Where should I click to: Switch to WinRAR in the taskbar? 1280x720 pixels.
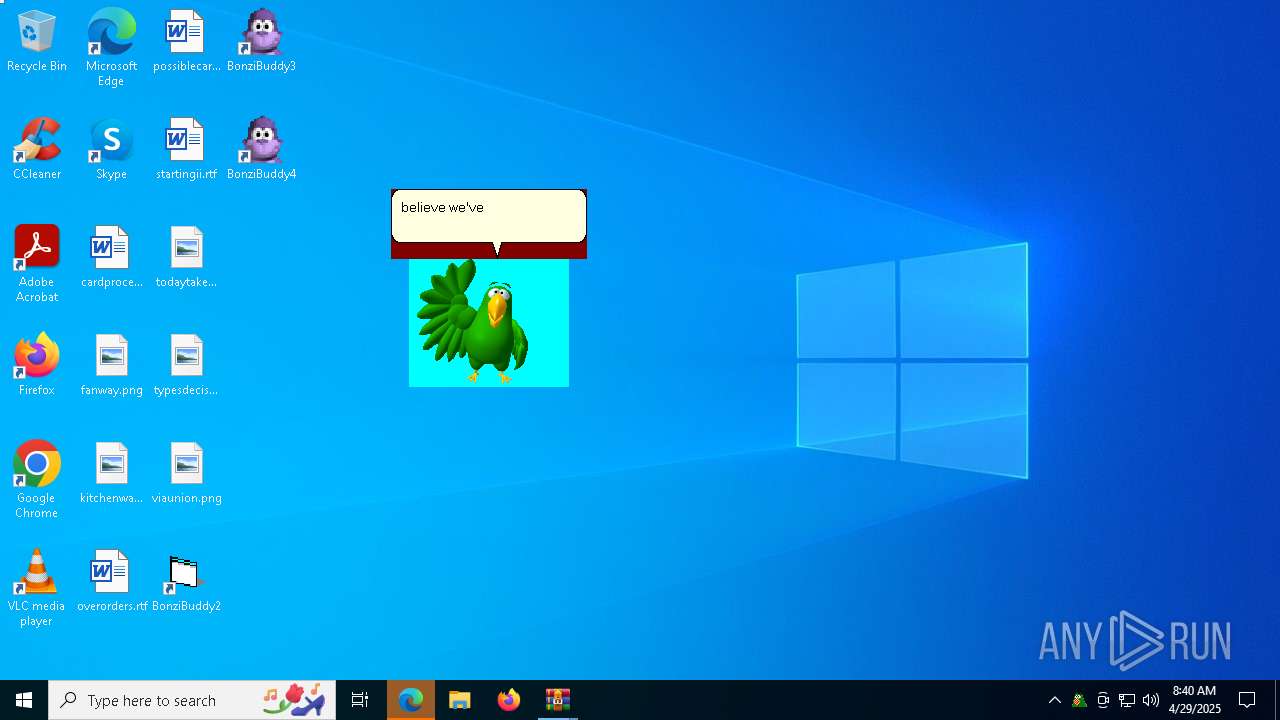558,700
